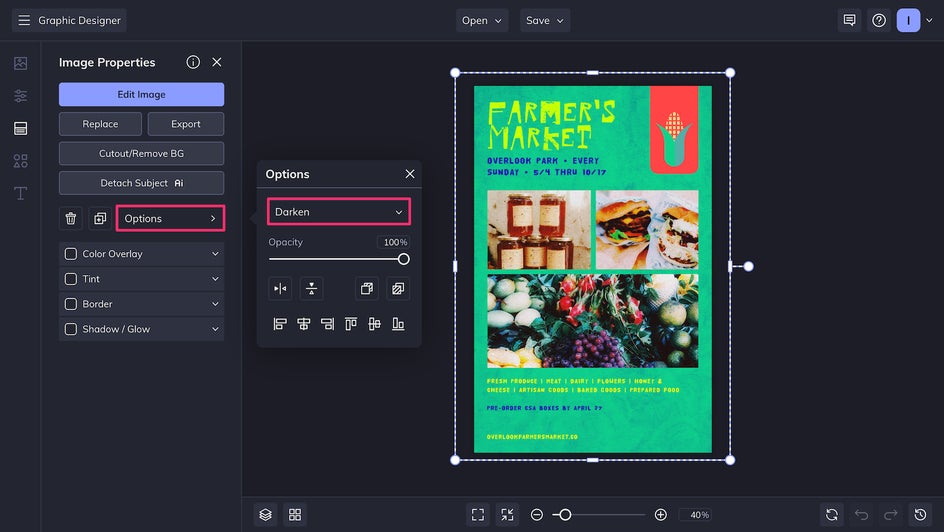Open the Layers panel icon
The height and width of the screenshot is (532, 944).
coord(266,515)
